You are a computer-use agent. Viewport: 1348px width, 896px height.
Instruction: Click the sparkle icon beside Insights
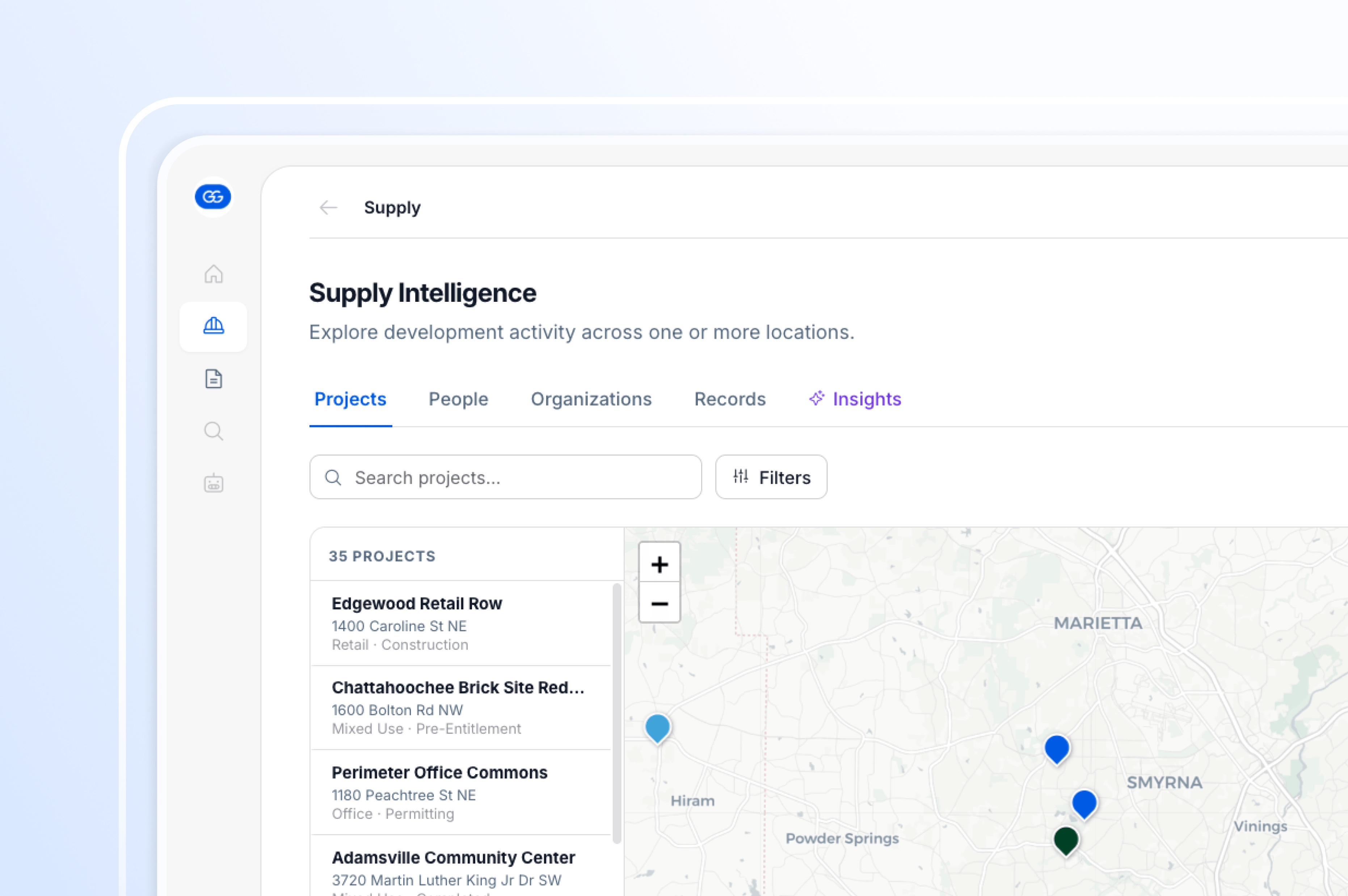817,398
